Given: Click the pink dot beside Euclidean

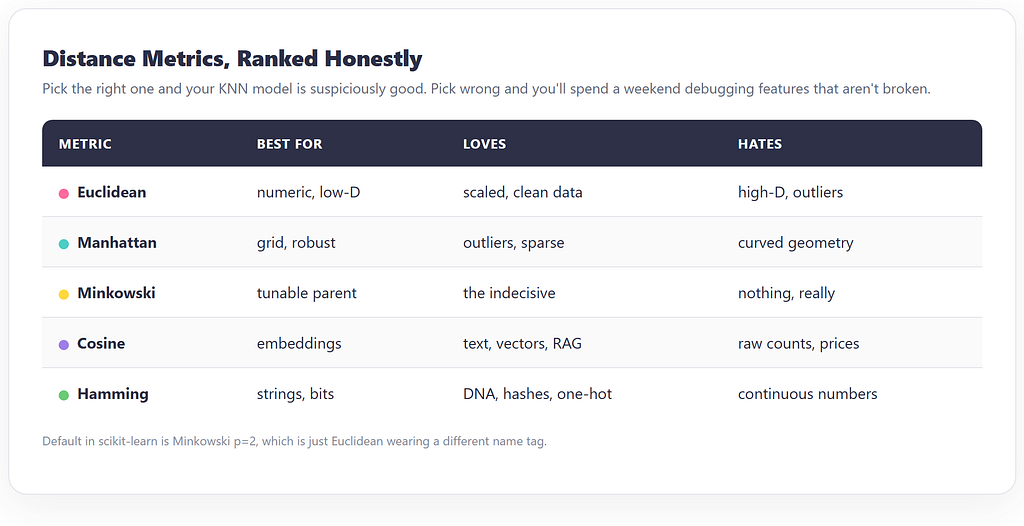Looking at the screenshot, I should 64,193.
